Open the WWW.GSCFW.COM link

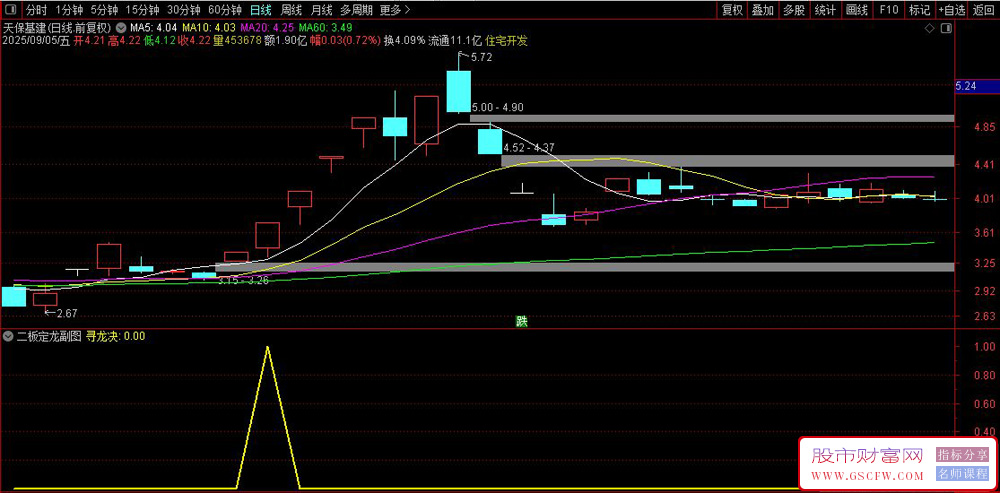(867, 476)
